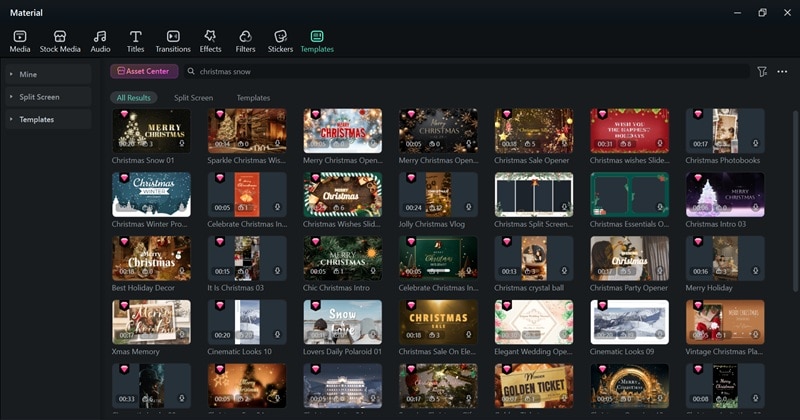800x420 pixels.
Task: Select the Templates tab in toolbar
Action: coord(317,42)
